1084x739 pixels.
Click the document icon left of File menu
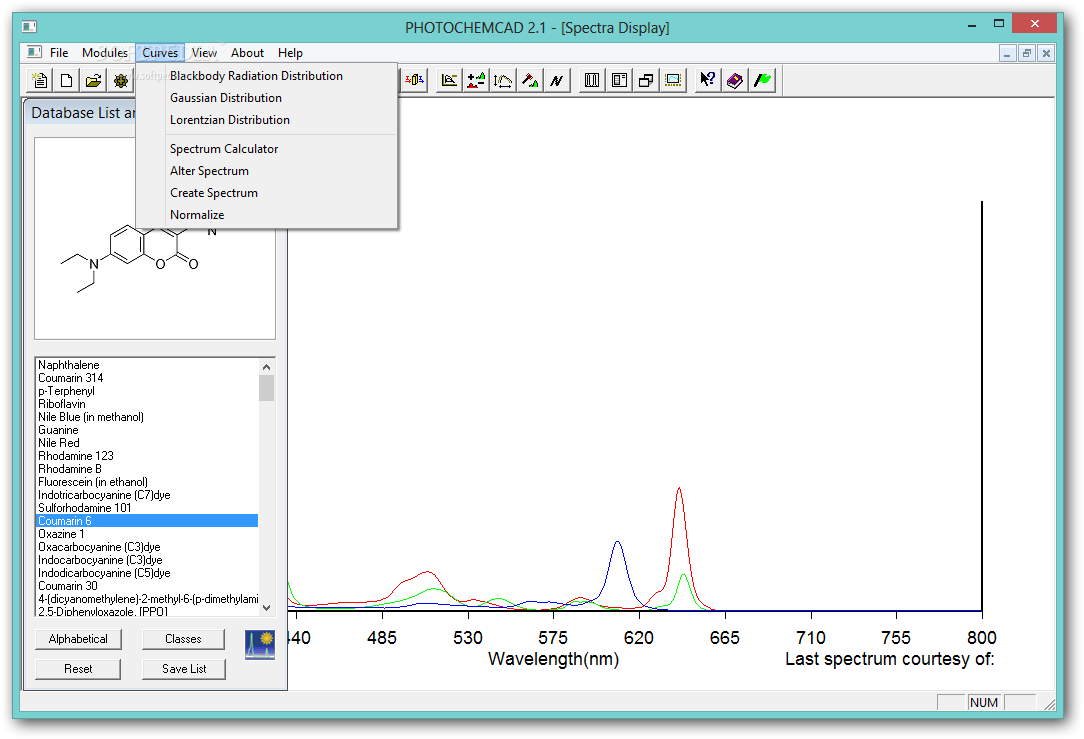tap(34, 53)
